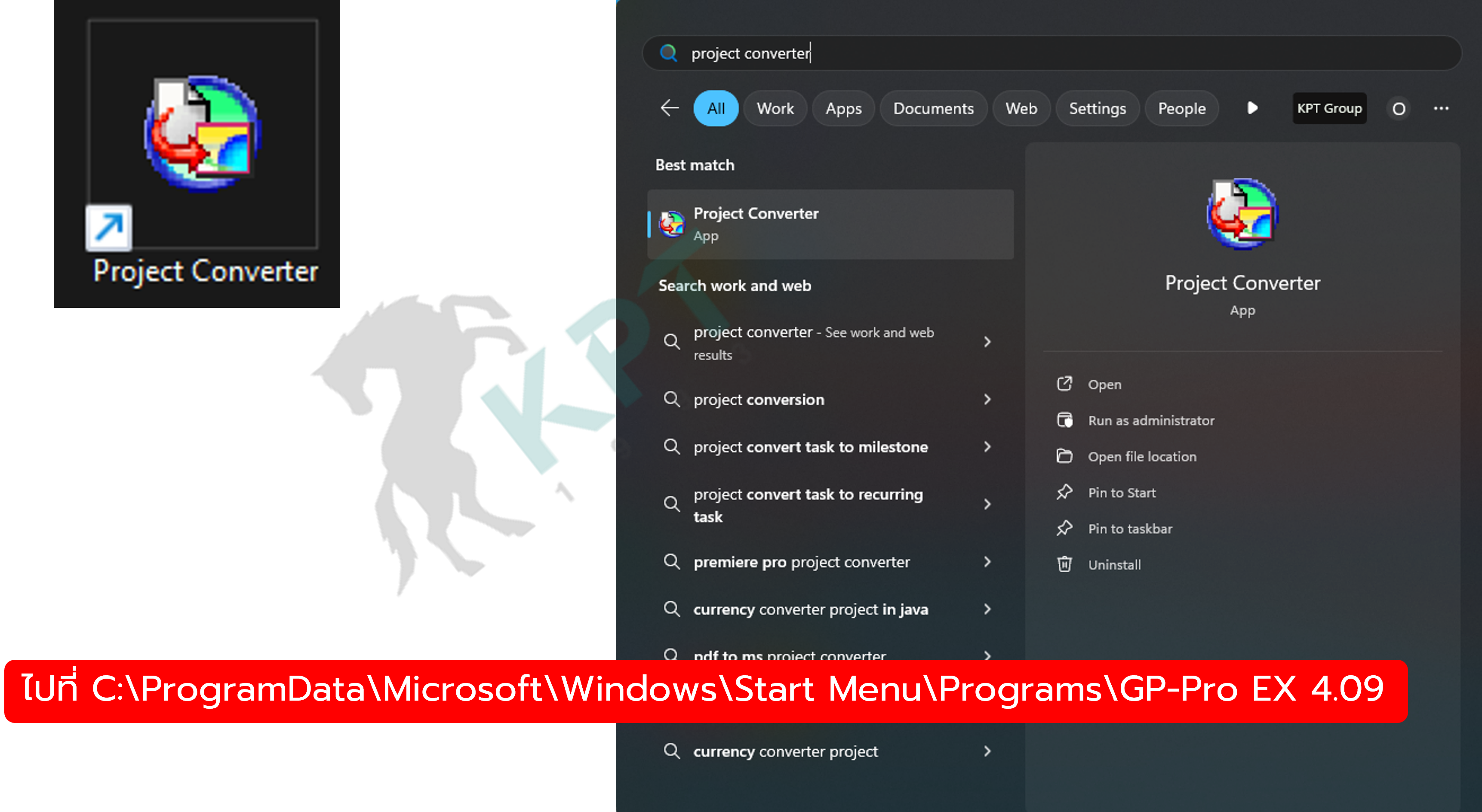The image size is (1482, 812).
Task: Go back using the left arrow
Action: tap(669, 108)
